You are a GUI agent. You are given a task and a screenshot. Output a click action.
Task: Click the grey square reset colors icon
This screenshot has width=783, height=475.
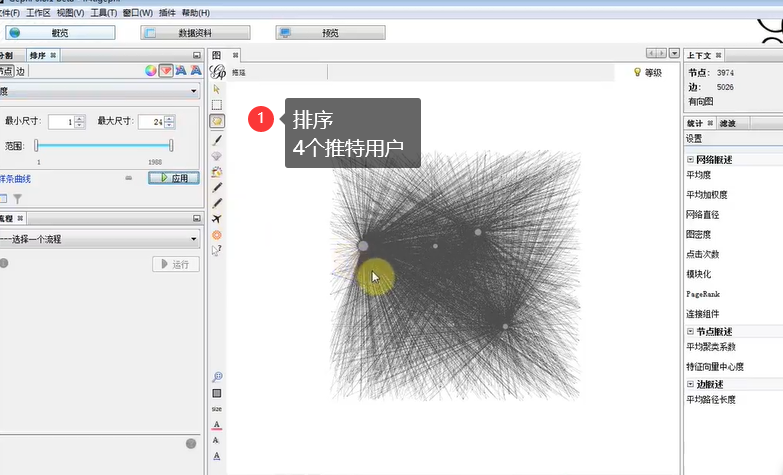pos(217,394)
